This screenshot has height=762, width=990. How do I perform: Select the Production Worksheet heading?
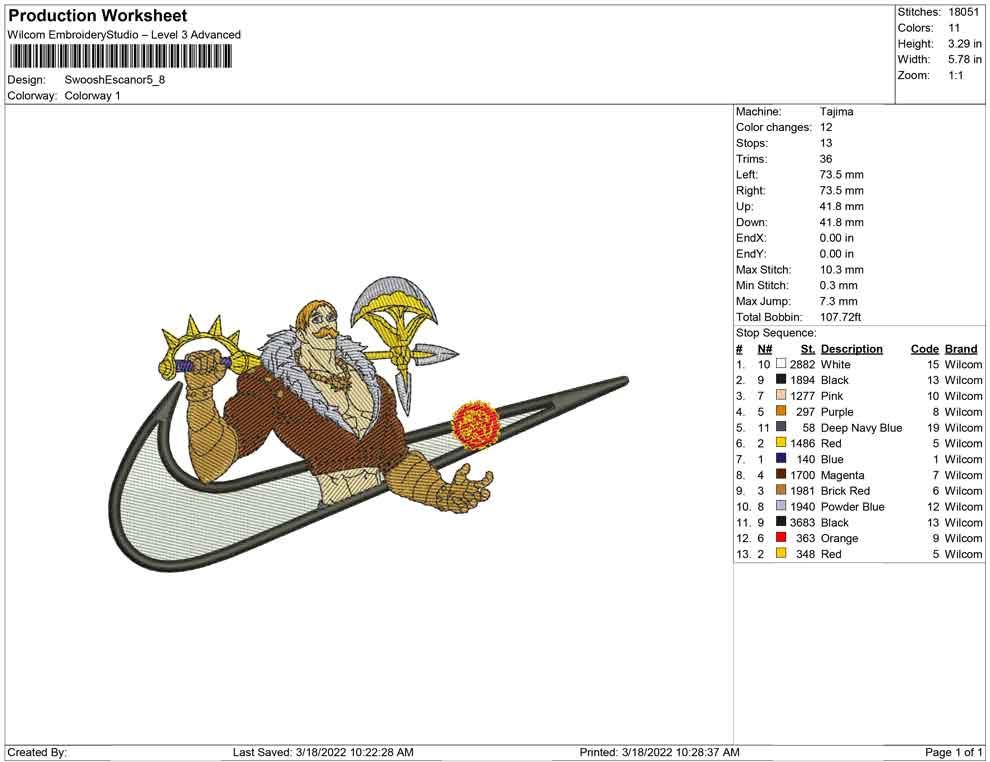[98, 16]
